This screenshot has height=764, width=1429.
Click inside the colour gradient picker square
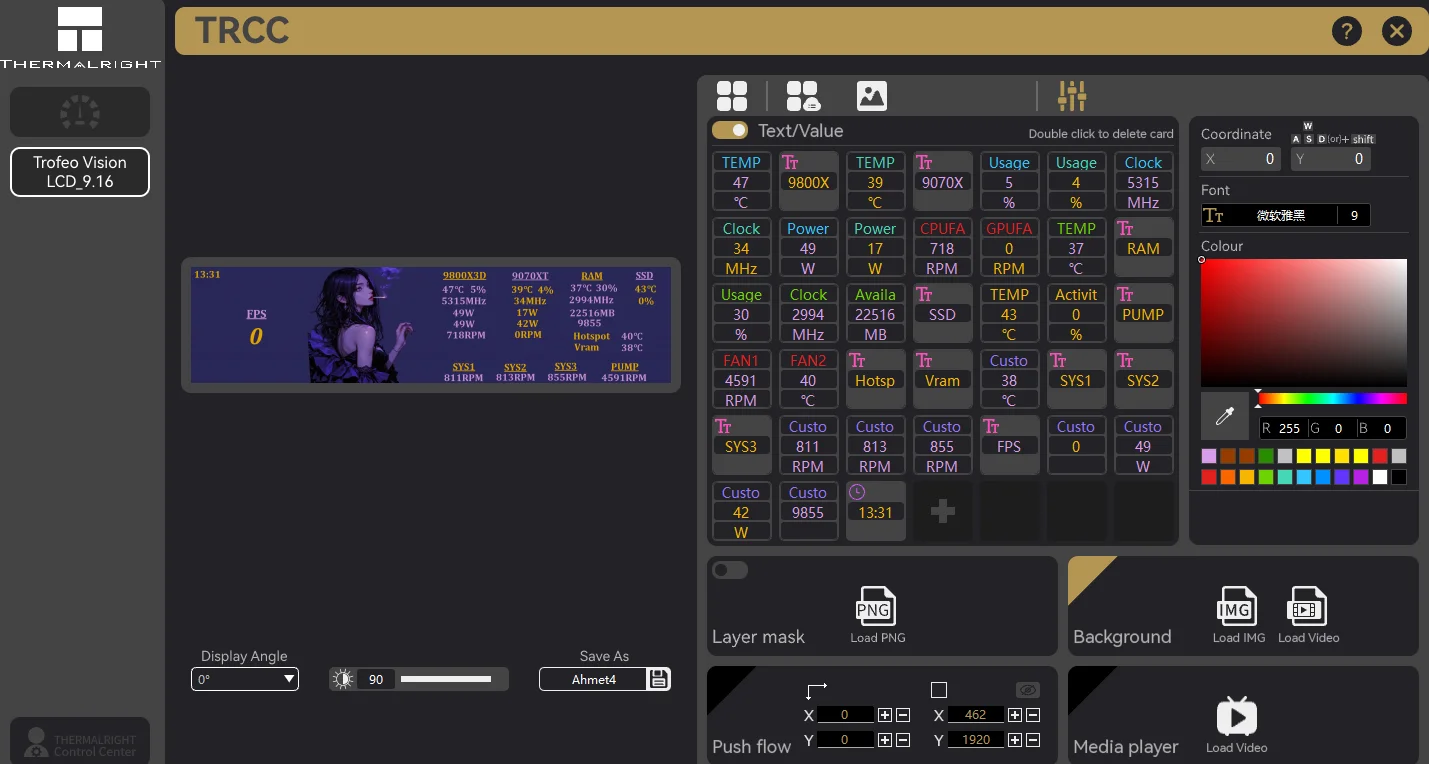pos(1304,323)
